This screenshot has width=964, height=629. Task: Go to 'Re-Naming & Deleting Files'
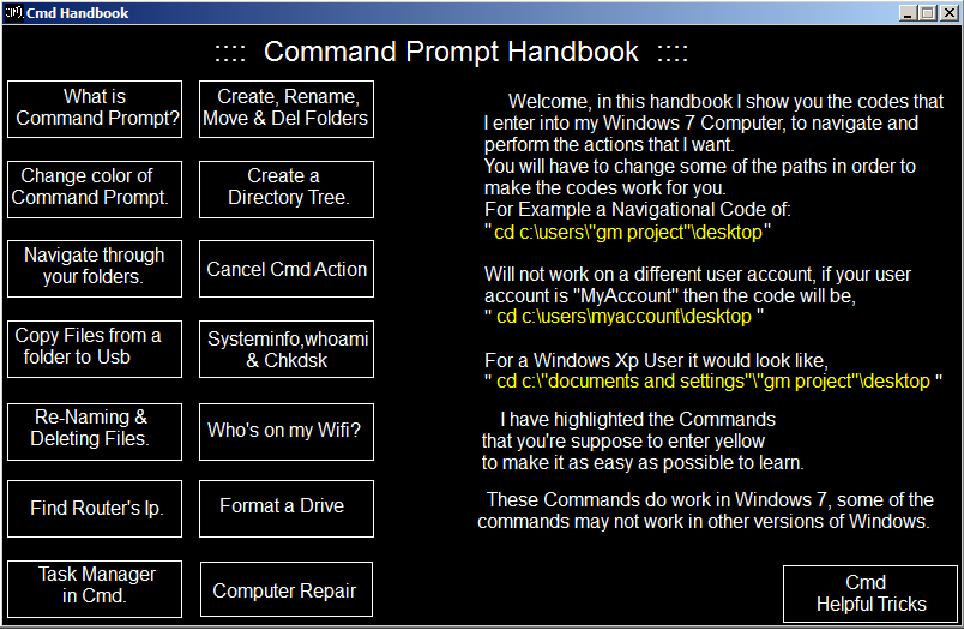pyautogui.click(x=95, y=432)
